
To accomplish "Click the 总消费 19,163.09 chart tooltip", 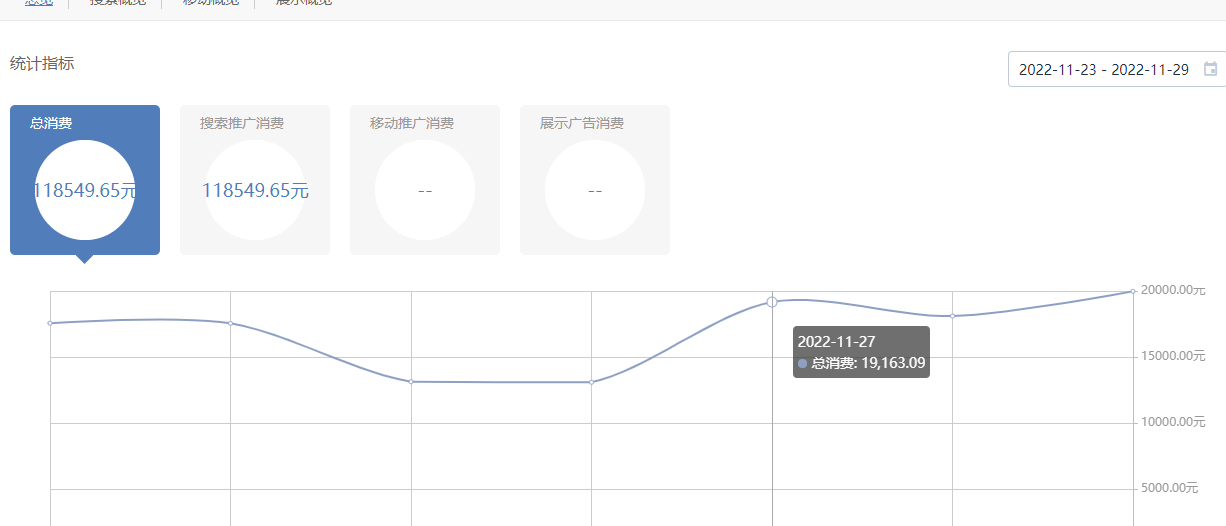I will [x=861, y=352].
